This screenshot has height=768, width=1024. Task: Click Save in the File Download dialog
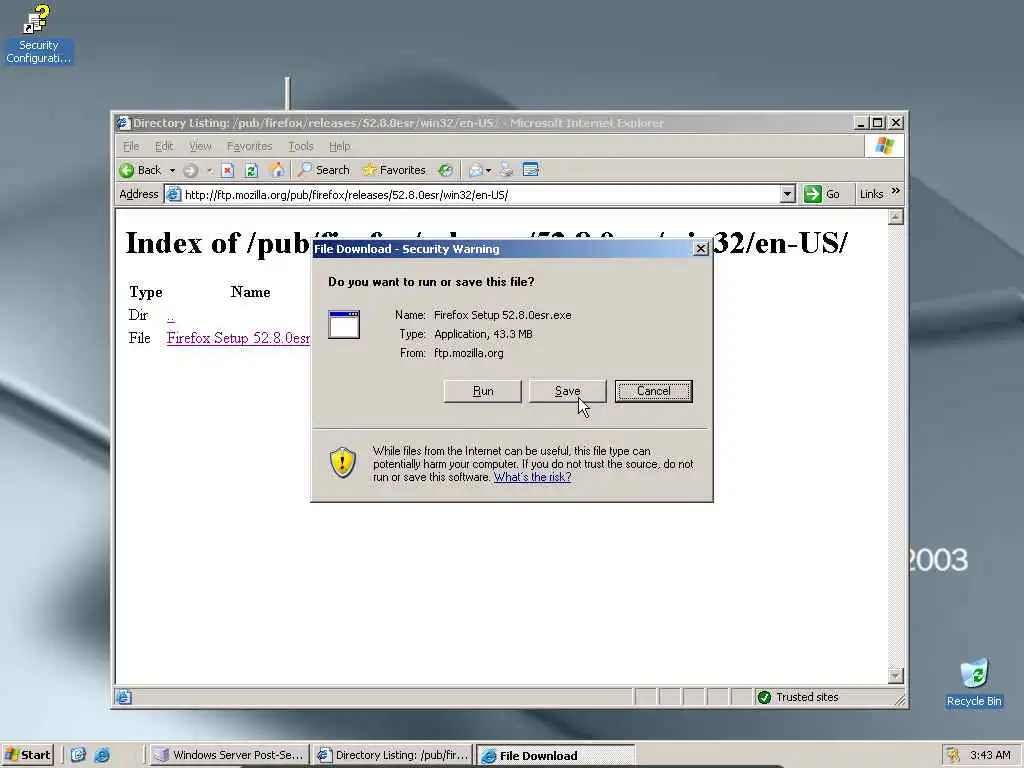point(567,391)
